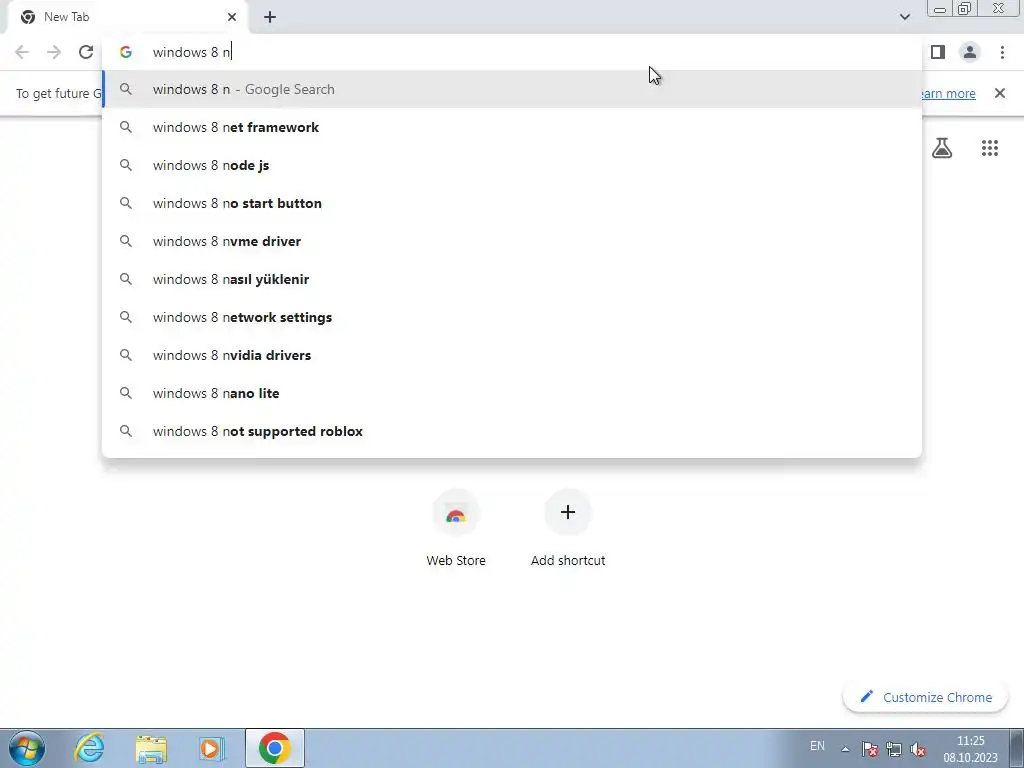The image size is (1024, 768).
Task: Pick 'windows 8 network settings' suggestion
Action: pos(512,317)
